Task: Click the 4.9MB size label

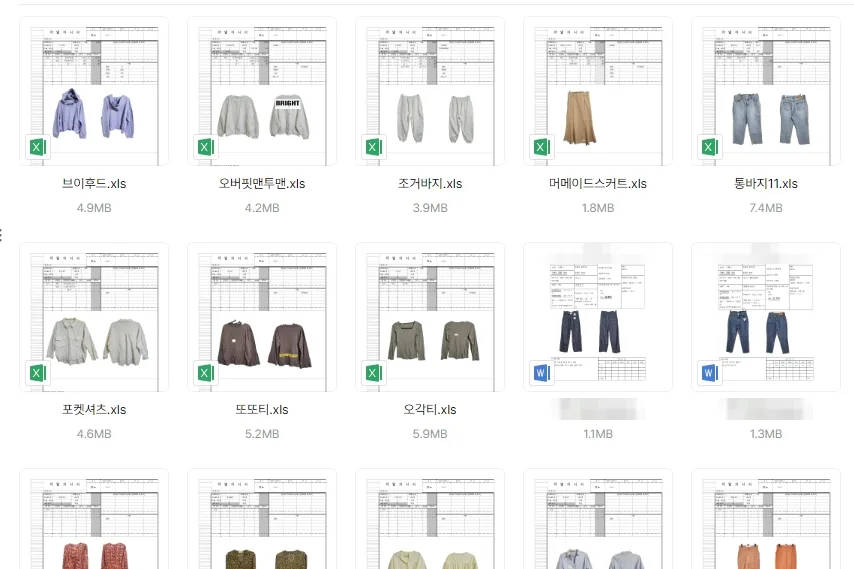Action: (94, 208)
